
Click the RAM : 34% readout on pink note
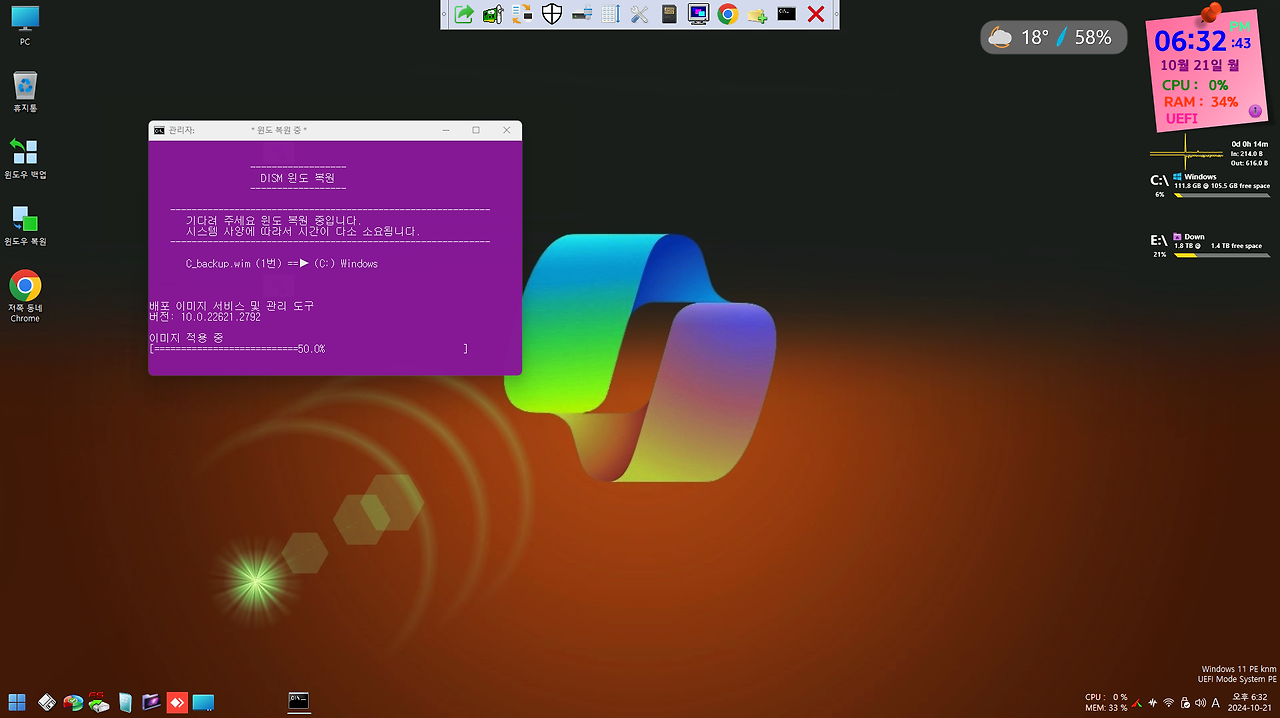pyautogui.click(x=1200, y=102)
